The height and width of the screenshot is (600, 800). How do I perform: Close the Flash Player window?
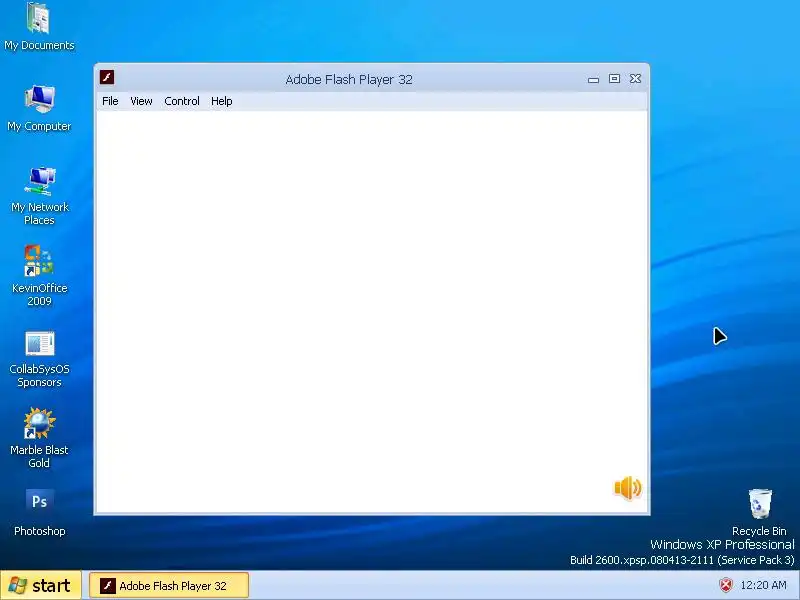(635, 79)
